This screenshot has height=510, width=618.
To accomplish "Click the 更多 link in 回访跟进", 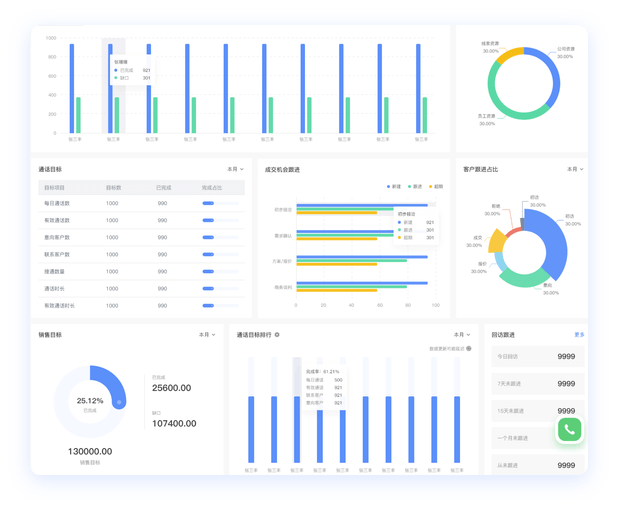I will (579, 335).
